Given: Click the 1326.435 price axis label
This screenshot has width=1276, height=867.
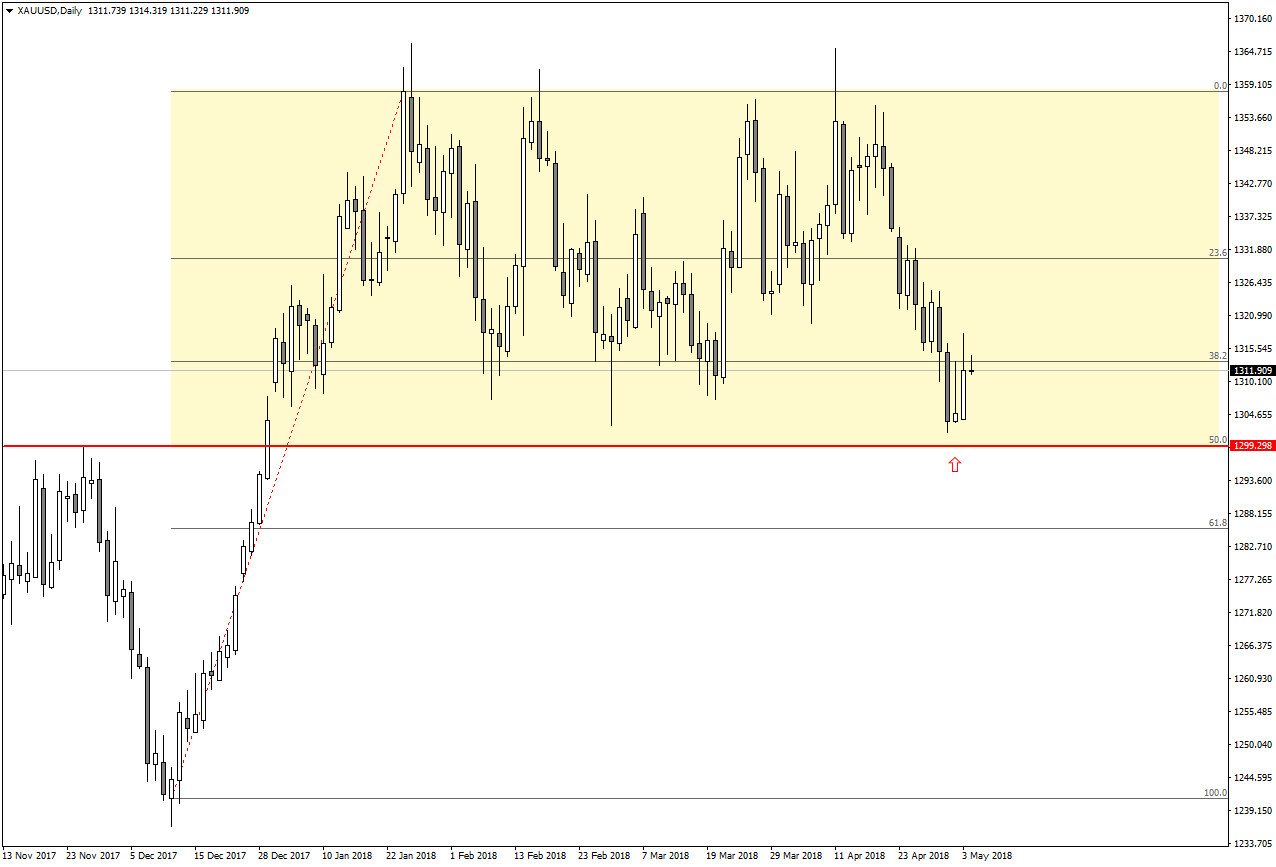Looking at the screenshot, I should pos(1253,283).
